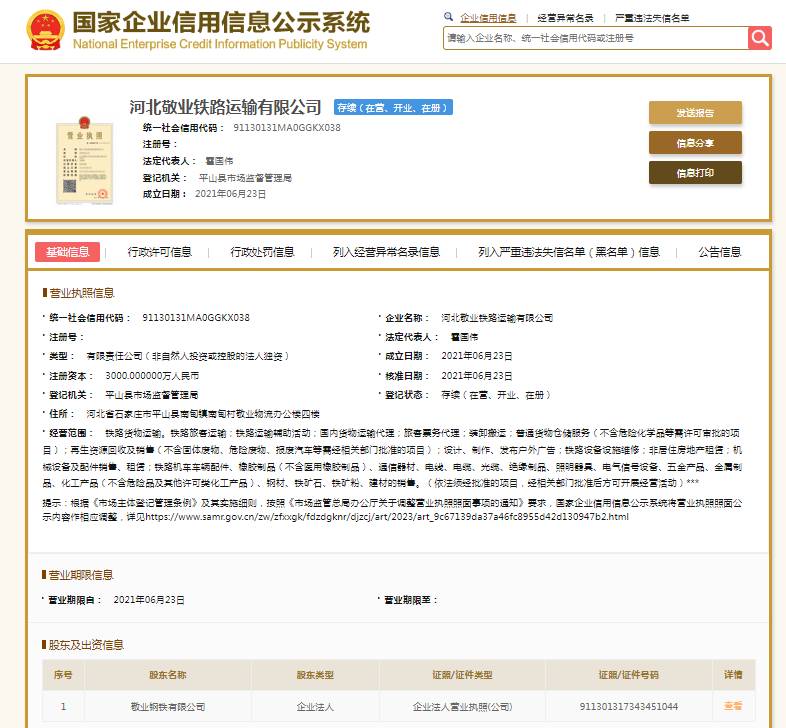
Task: Click the 信息分享 button
Action: (695, 143)
